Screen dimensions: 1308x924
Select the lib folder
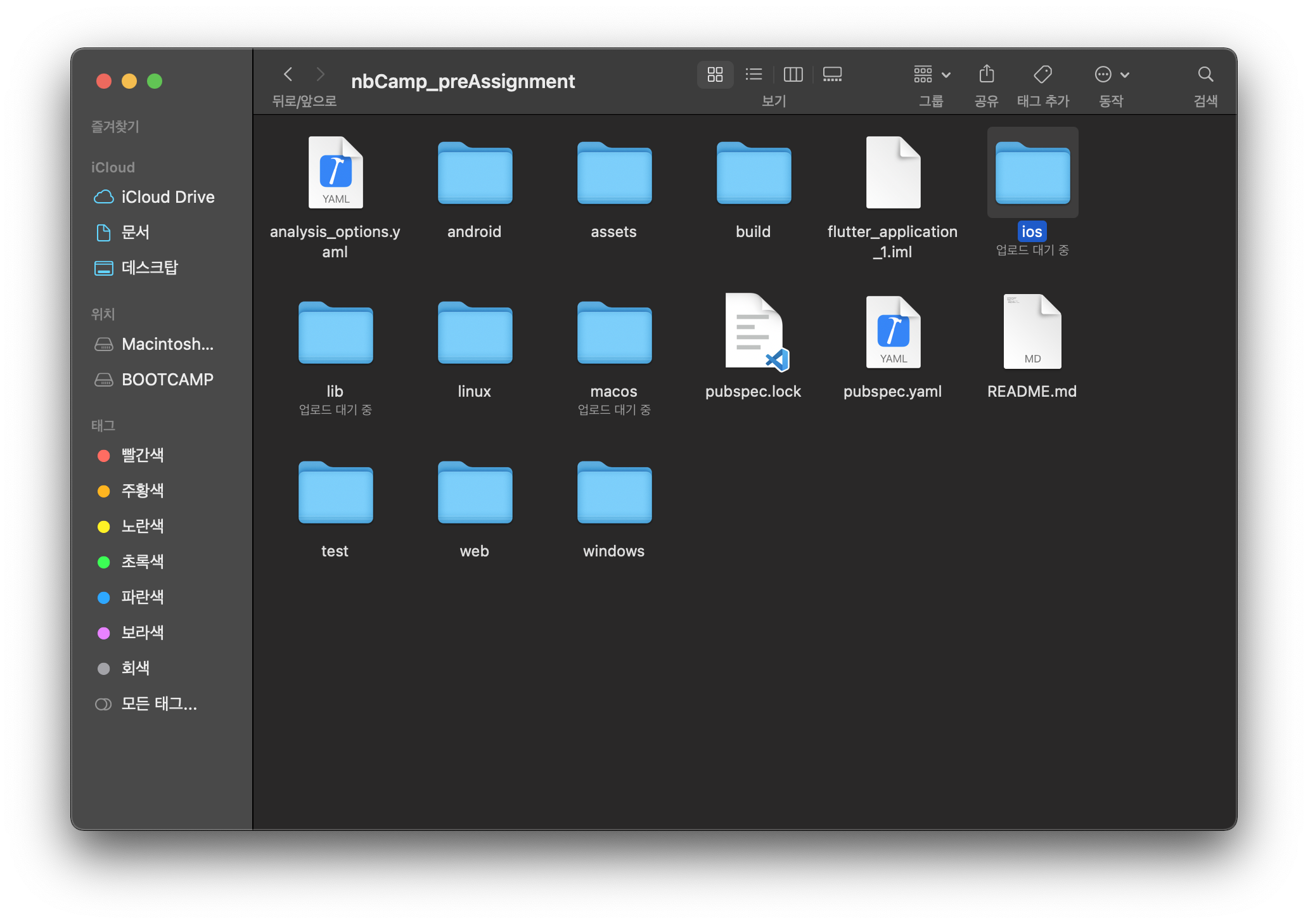tap(335, 332)
